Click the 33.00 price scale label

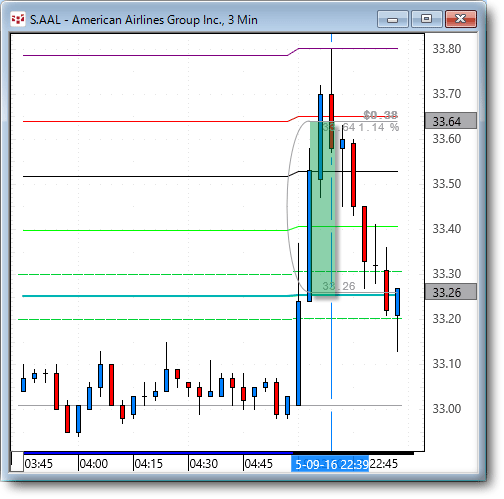point(447,409)
